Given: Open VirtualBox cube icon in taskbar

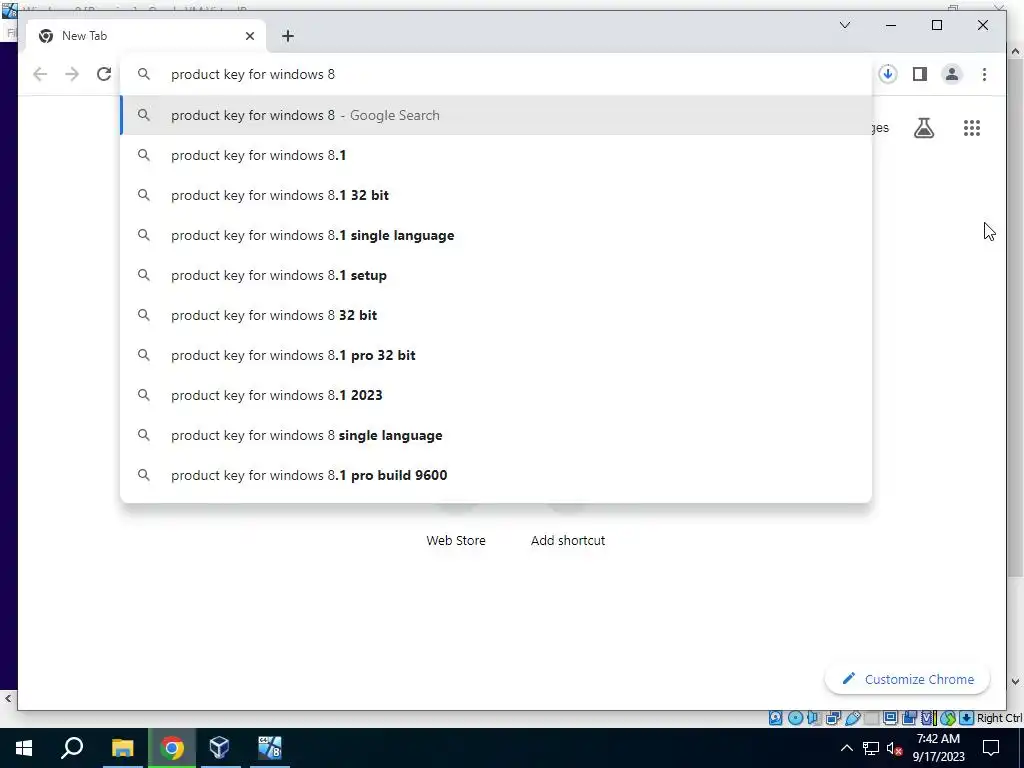Looking at the screenshot, I should pos(219,748).
